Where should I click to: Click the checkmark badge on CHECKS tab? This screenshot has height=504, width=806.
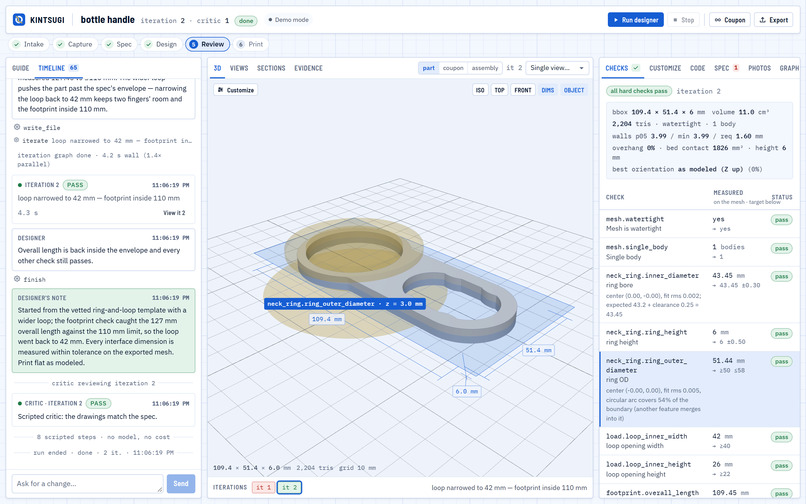click(636, 67)
